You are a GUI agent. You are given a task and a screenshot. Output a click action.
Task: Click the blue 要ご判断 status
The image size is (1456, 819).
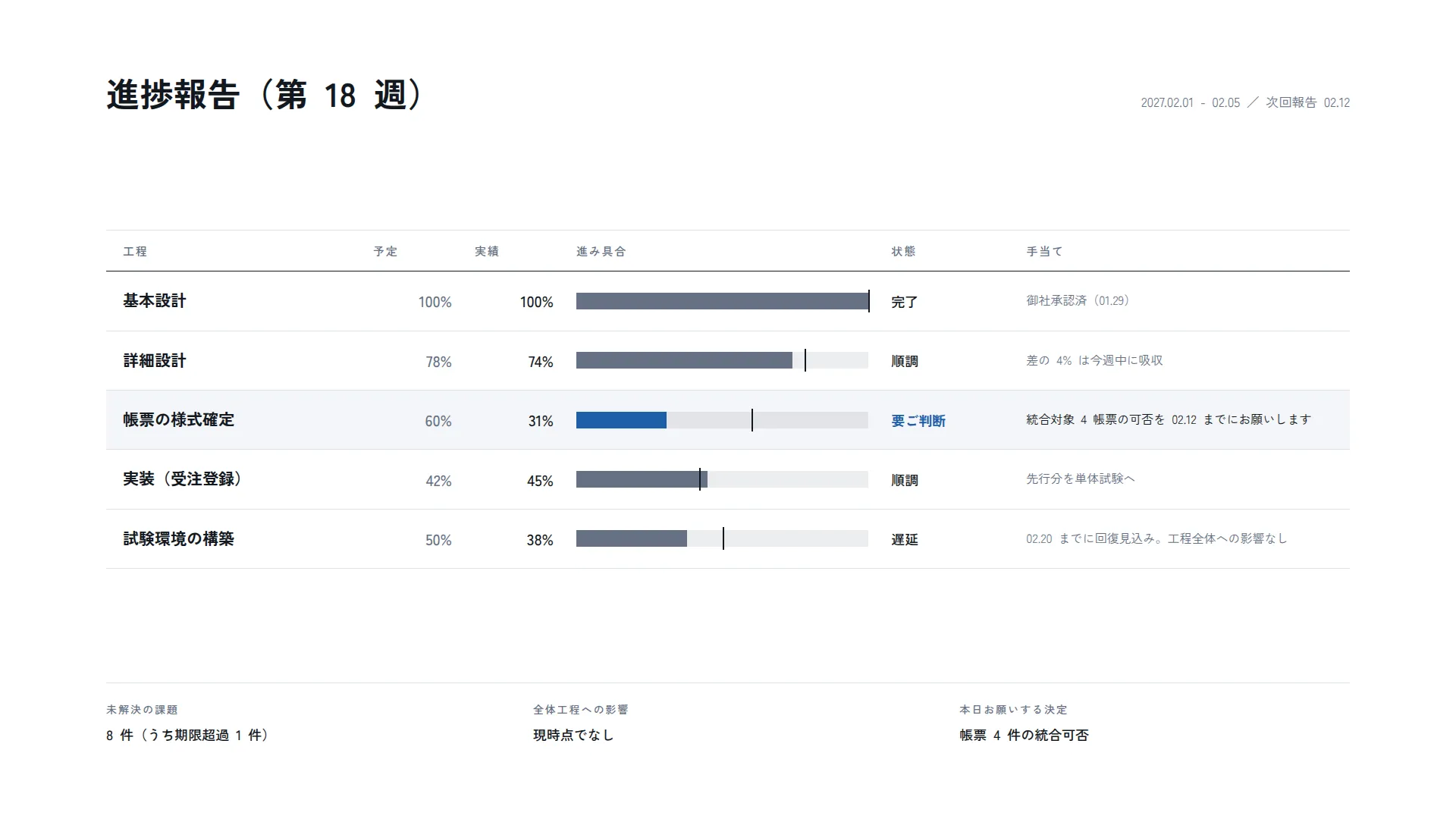[x=918, y=421]
